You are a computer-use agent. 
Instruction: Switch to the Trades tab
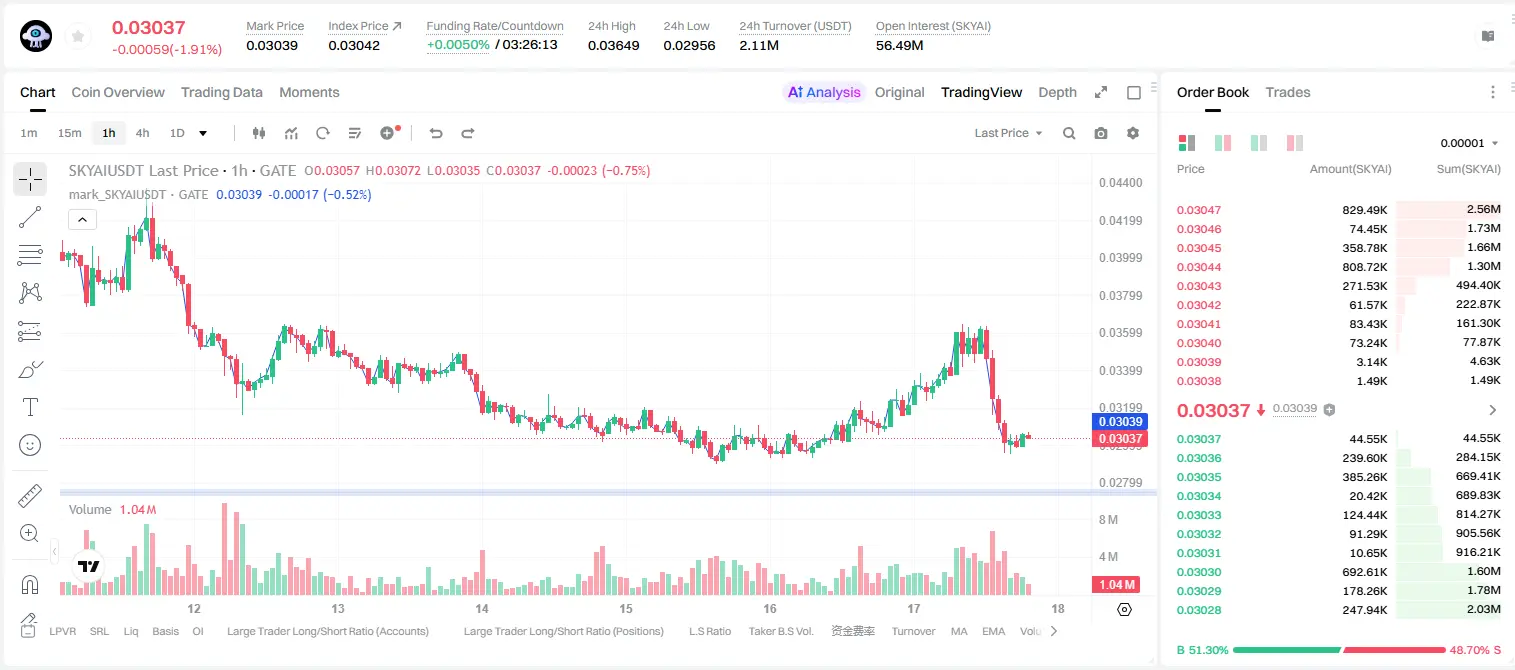[x=1288, y=92]
